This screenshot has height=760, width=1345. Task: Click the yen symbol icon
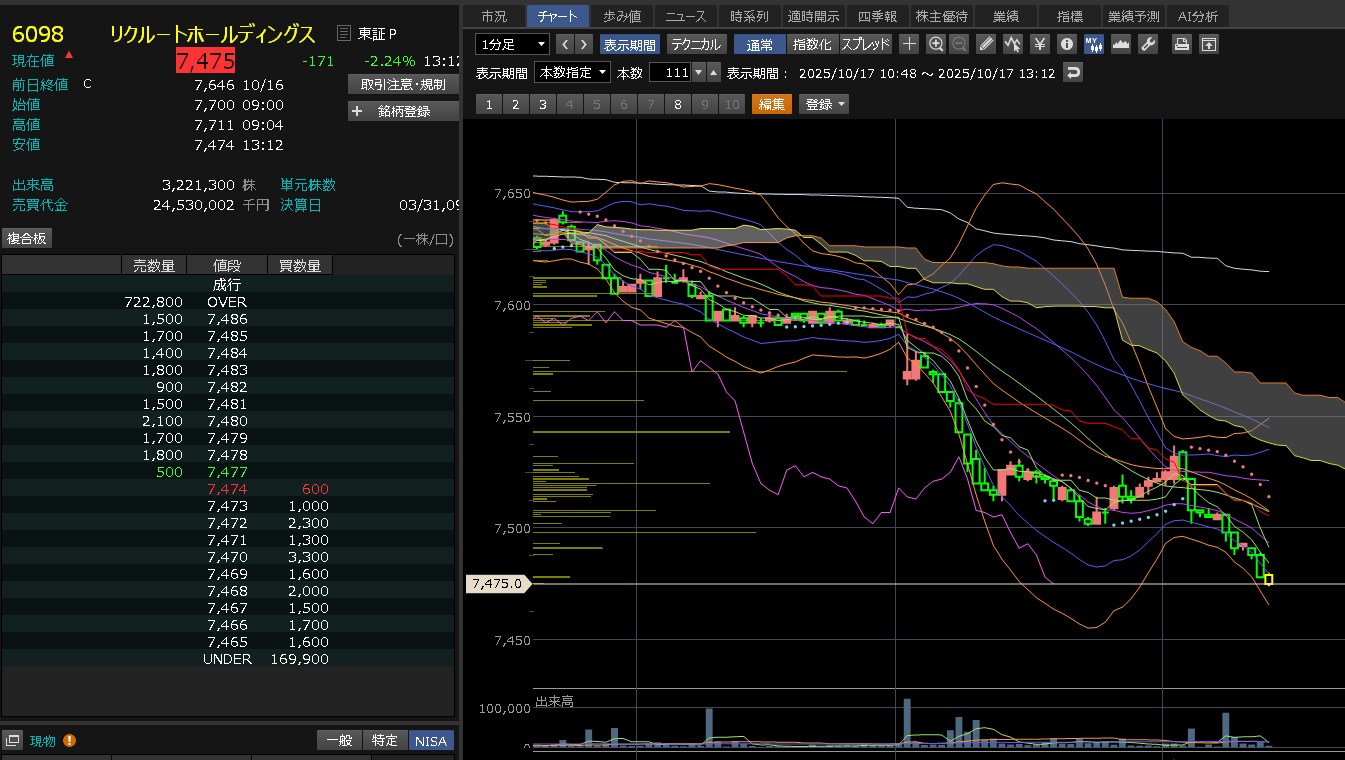pyautogui.click(x=1039, y=44)
